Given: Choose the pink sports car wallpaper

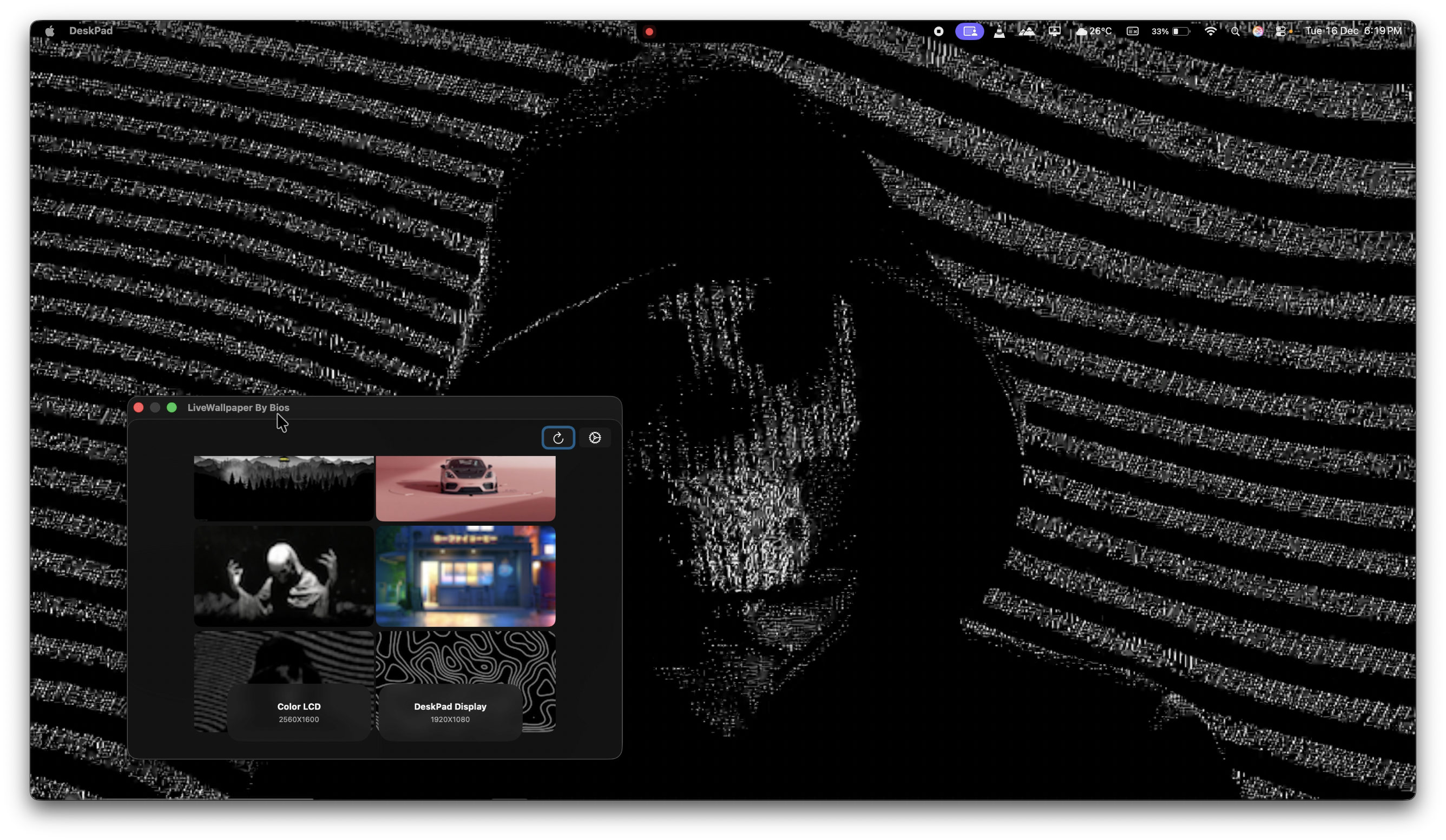Looking at the screenshot, I should (x=465, y=487).
